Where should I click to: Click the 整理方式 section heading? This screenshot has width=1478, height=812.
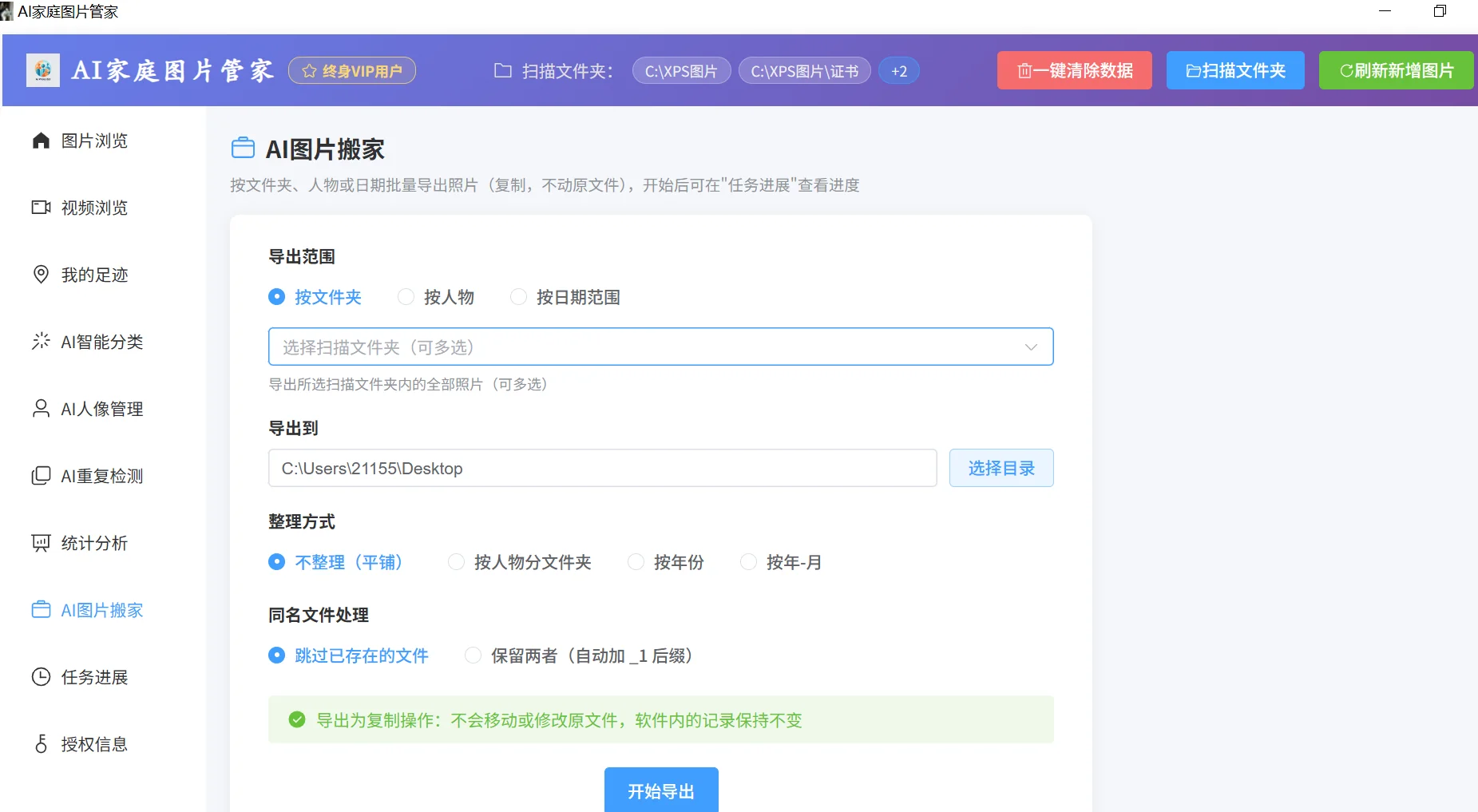tap(302, 521)
